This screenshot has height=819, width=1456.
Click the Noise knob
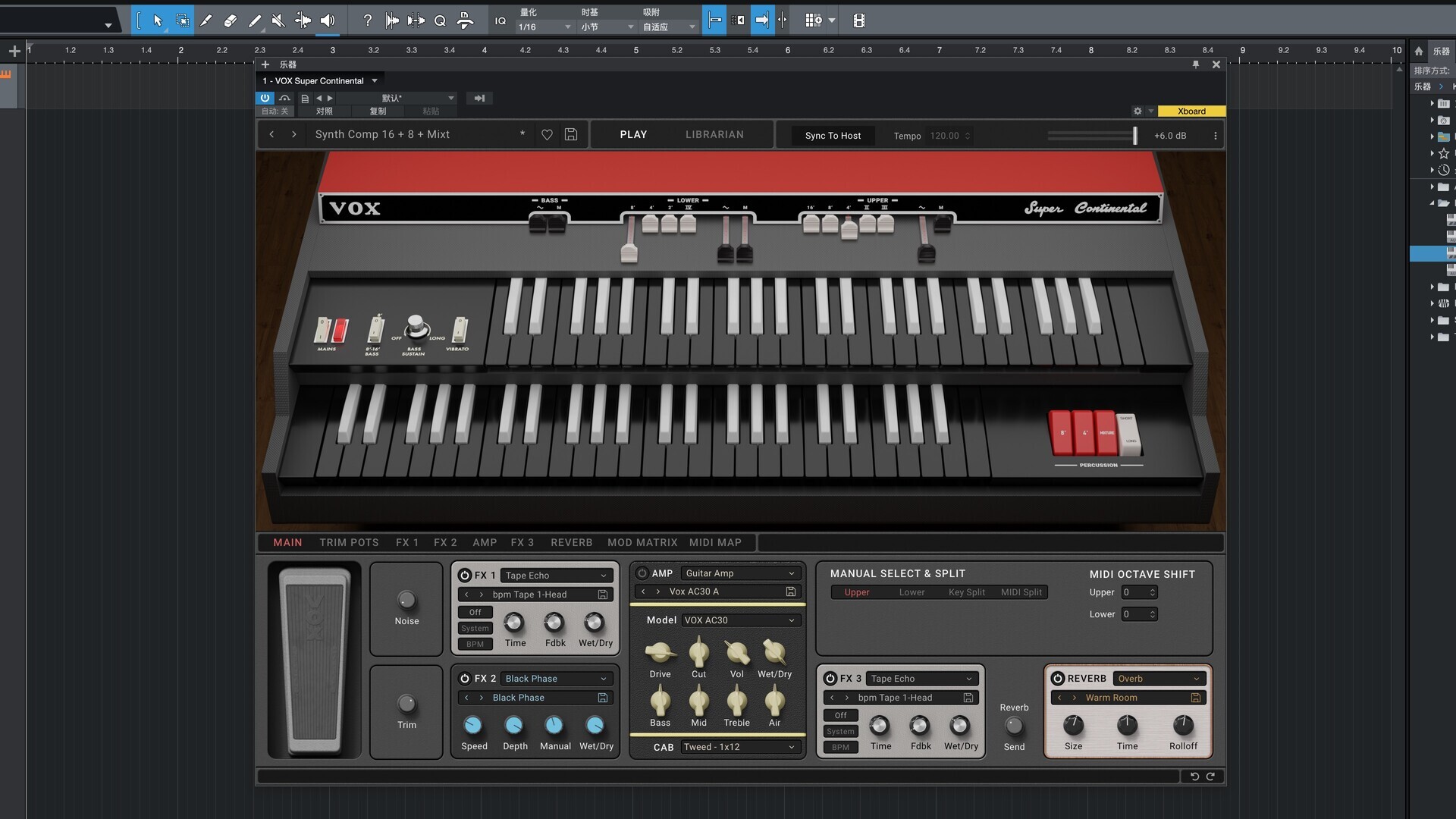406,601
